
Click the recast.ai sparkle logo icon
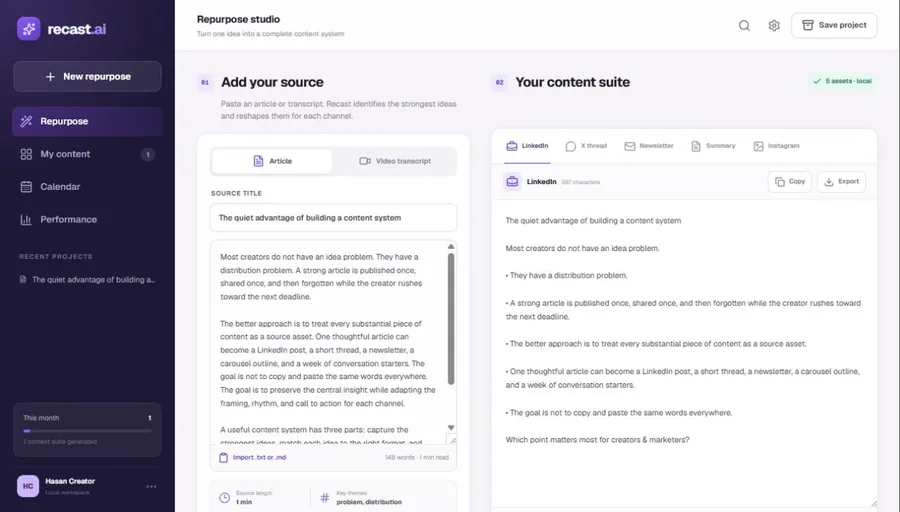pos(29,29)
